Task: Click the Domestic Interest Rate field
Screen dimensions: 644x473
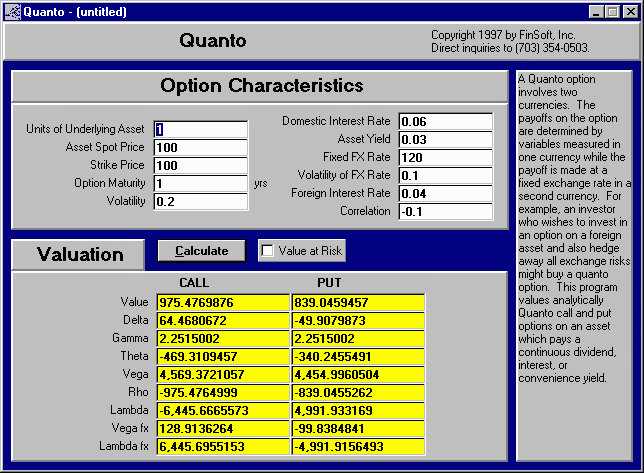Action: pos(446,122)
